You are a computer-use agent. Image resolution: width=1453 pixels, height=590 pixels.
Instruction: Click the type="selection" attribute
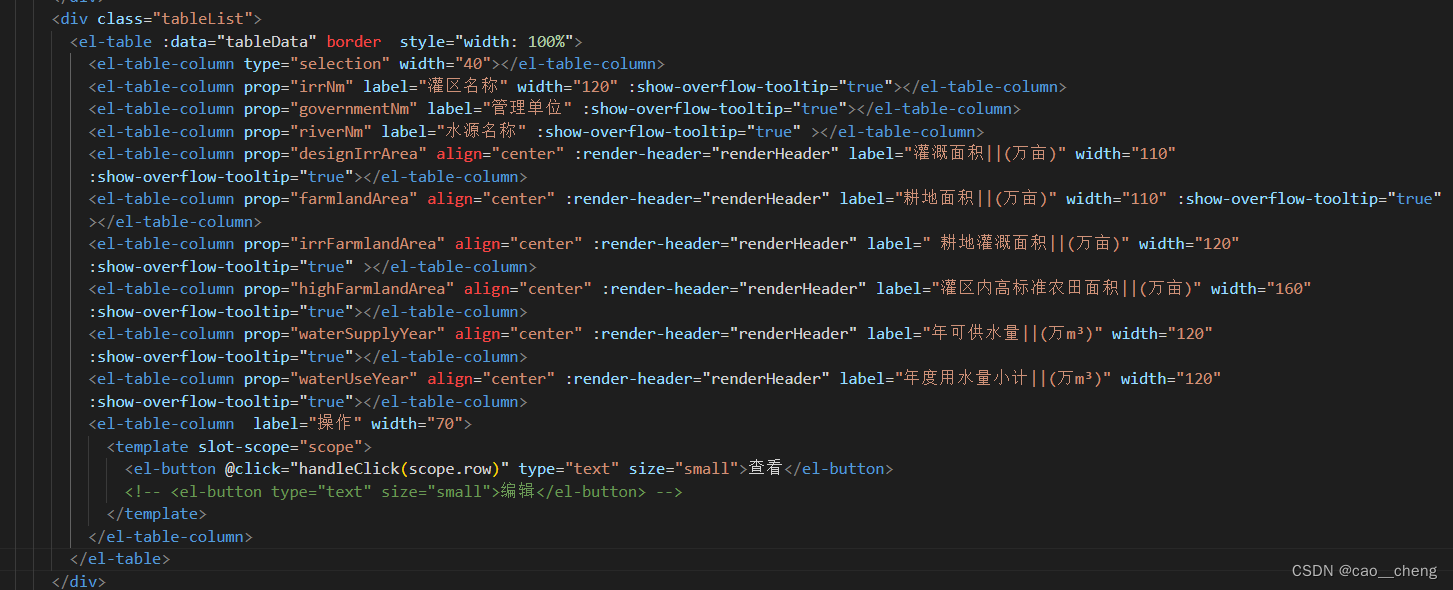pyautogui.click(x=317, y=64)
